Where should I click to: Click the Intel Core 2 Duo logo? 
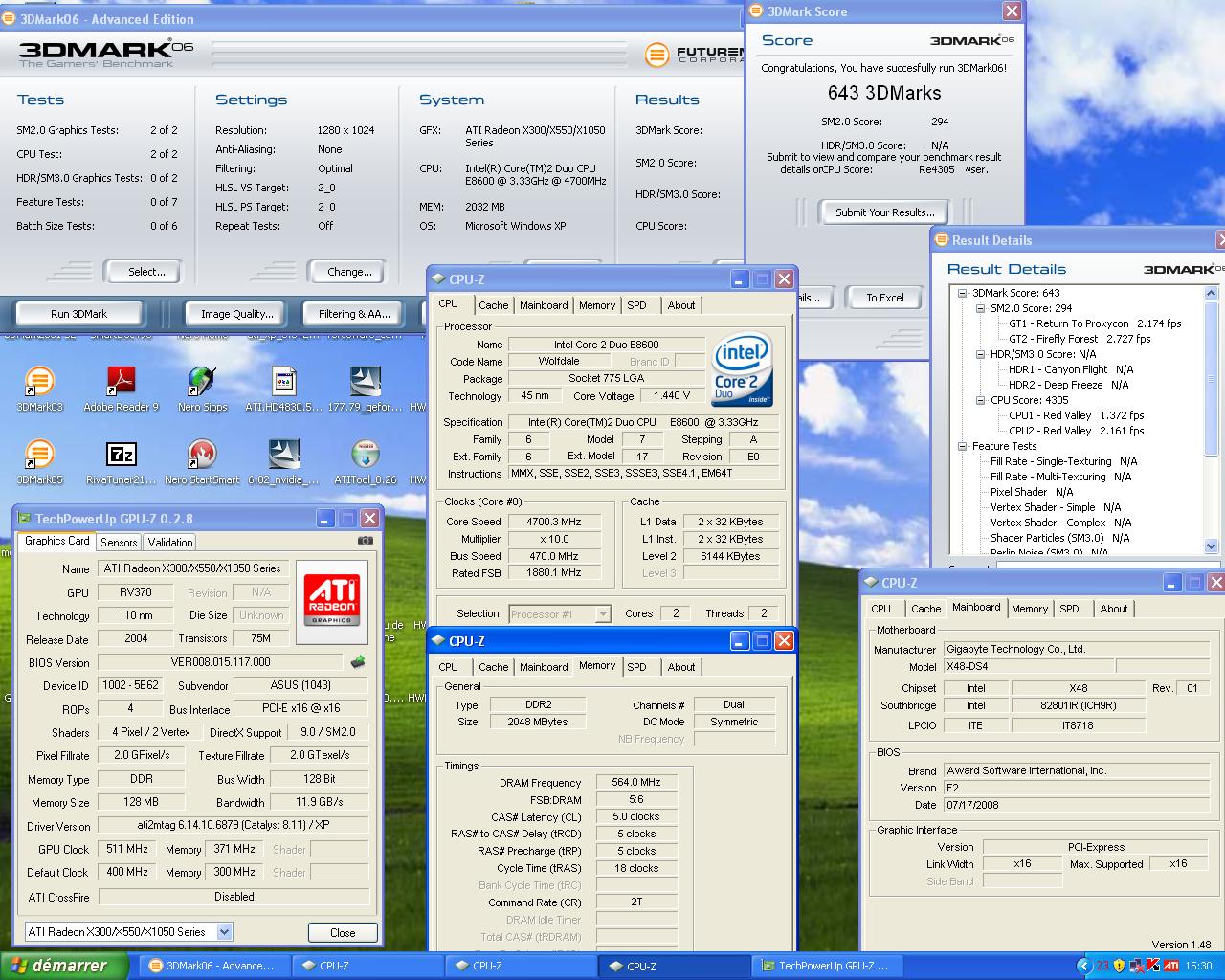(x=743, y=371)
